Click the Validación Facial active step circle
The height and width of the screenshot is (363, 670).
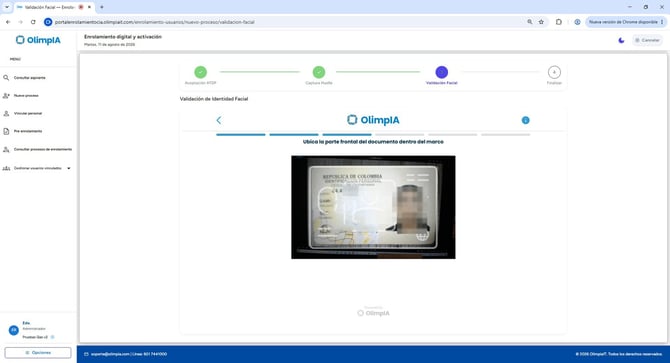pos(441,72)
